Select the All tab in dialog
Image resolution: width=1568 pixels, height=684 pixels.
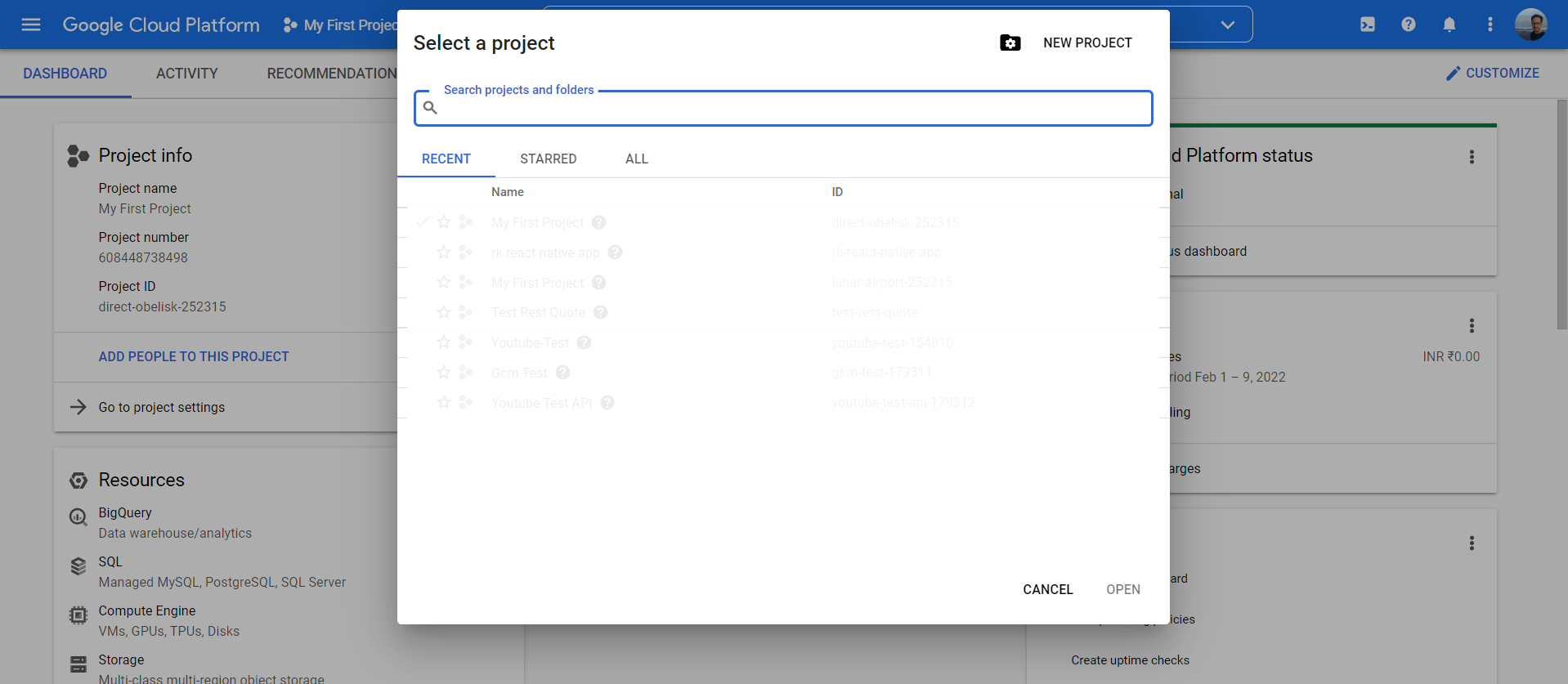[637, 159]
